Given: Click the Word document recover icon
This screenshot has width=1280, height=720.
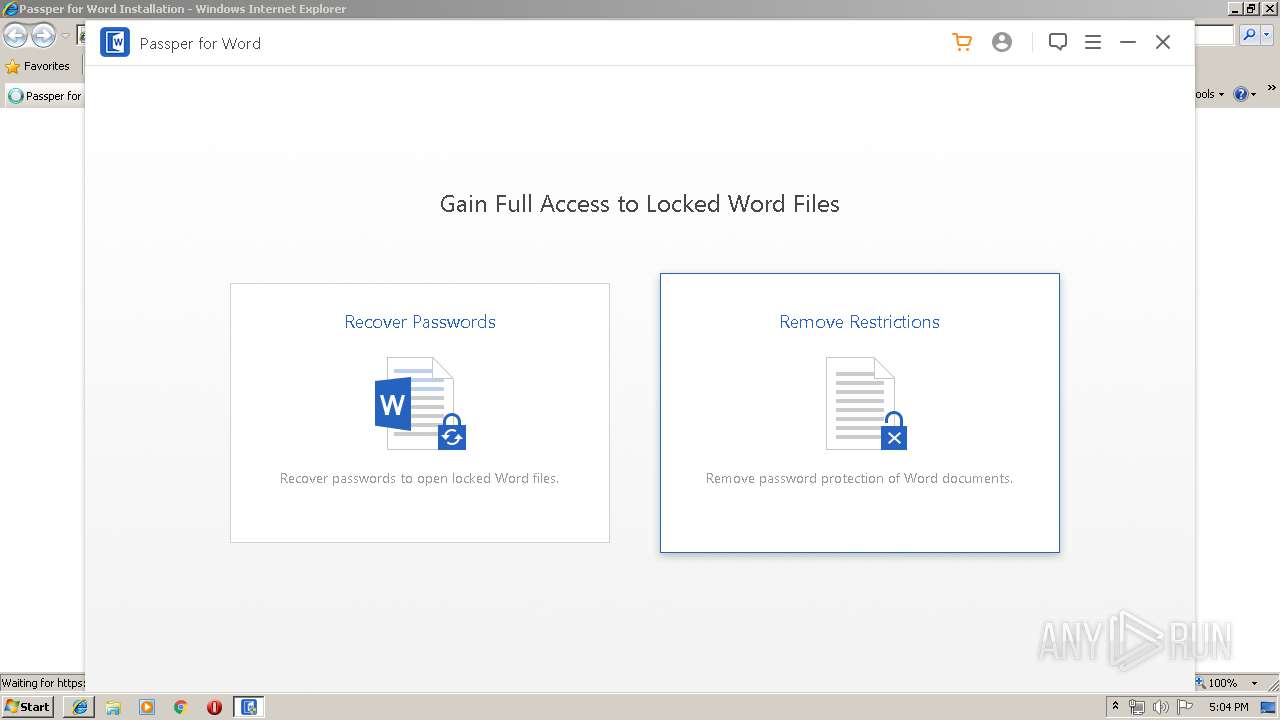Looking at the screenshot, I should tap(420, 404).
